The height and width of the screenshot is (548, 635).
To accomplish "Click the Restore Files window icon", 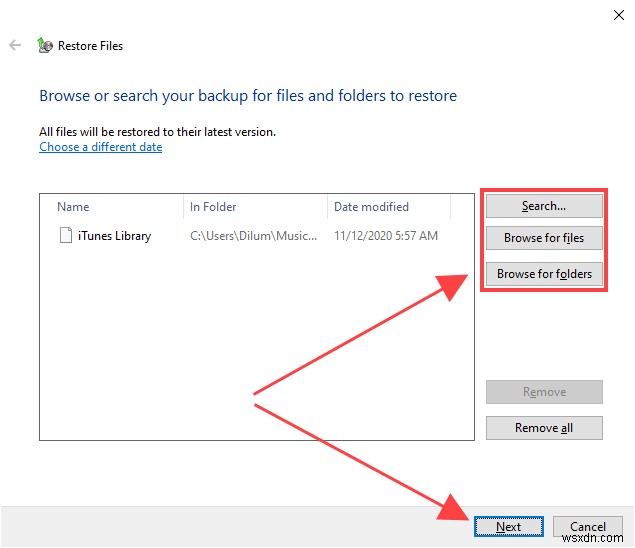I will 44,46.
